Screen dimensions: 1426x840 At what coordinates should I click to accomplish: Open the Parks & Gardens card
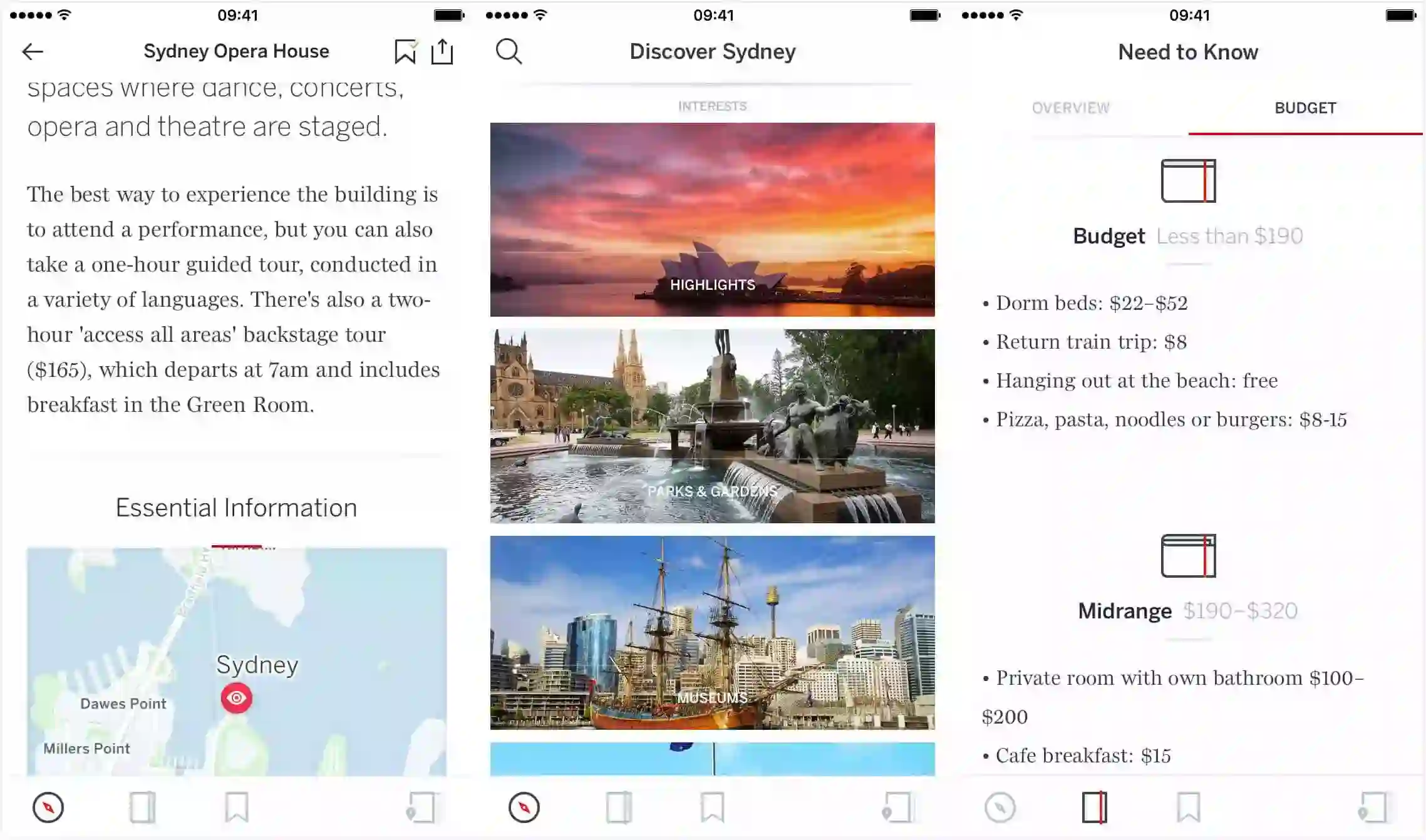pos(712,426)
